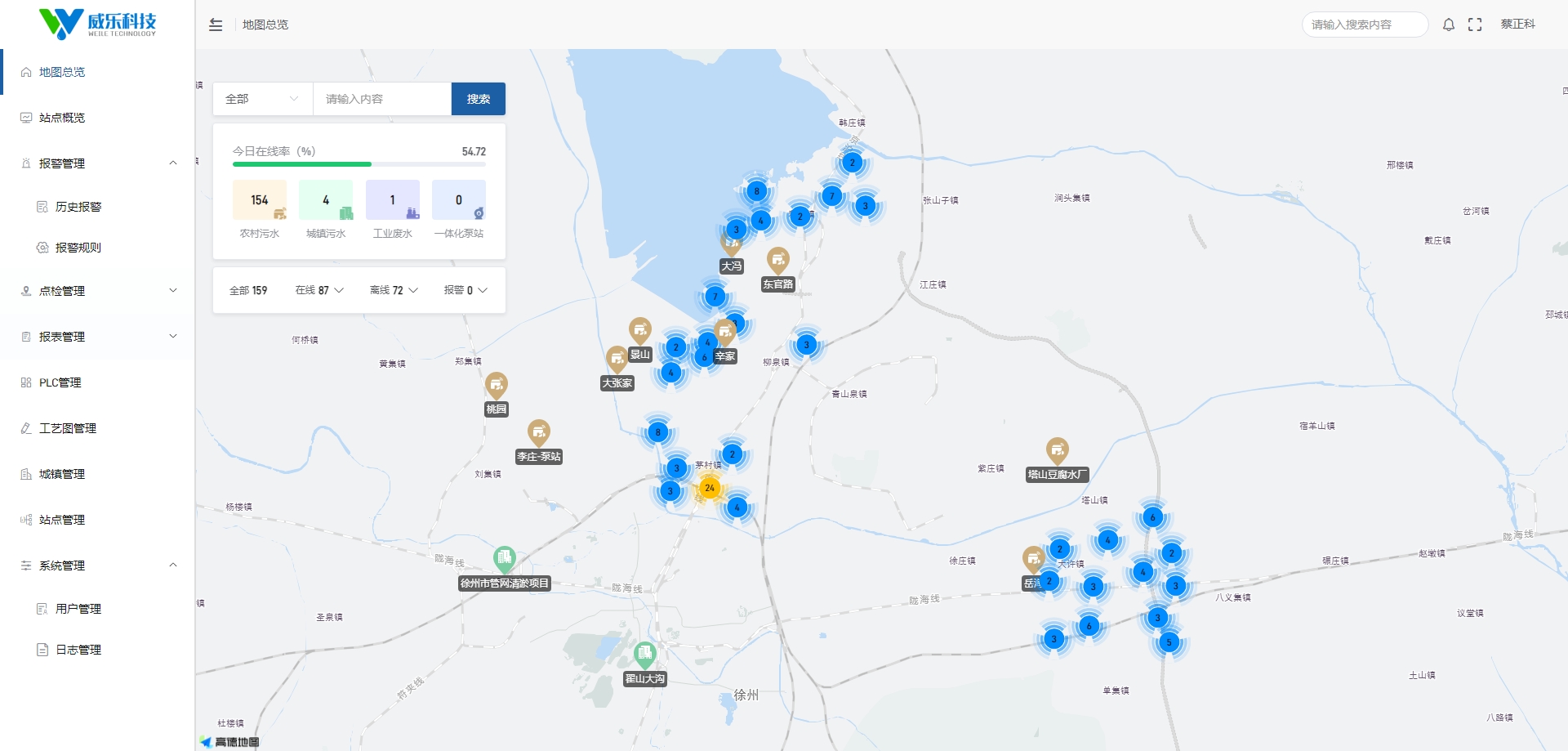Open notifications via the bell icon

(x=1448, y=25)
